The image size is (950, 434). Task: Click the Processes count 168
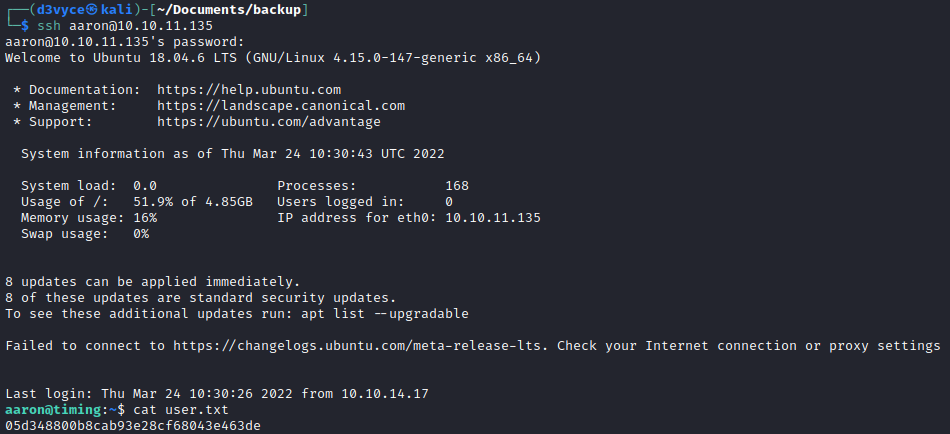(457, 186)
